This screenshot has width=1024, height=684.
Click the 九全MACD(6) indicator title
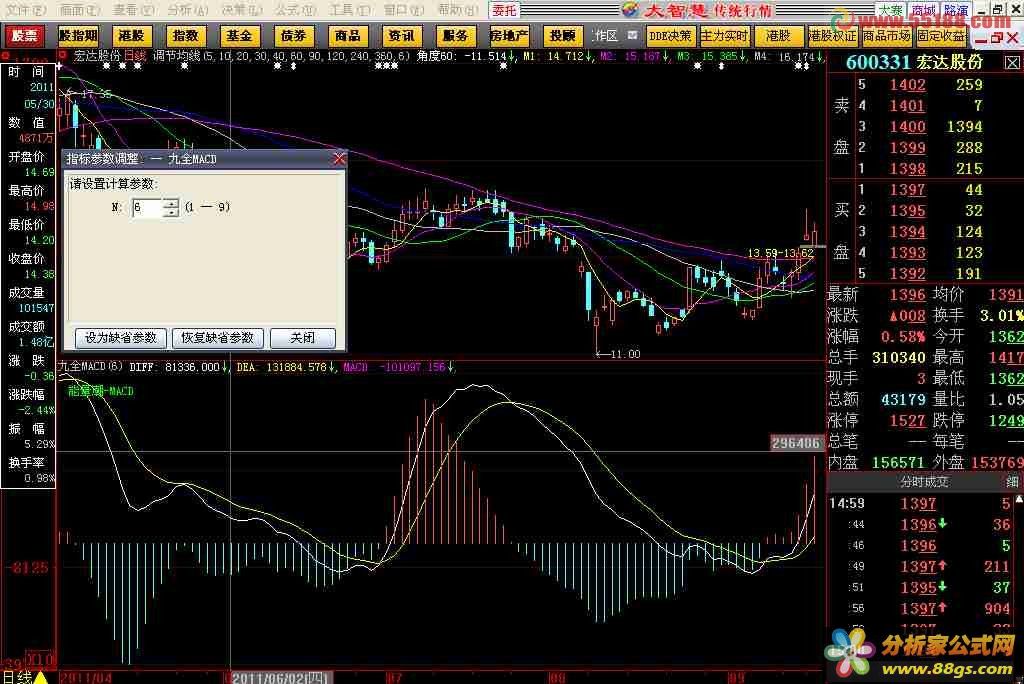point(91,367)
